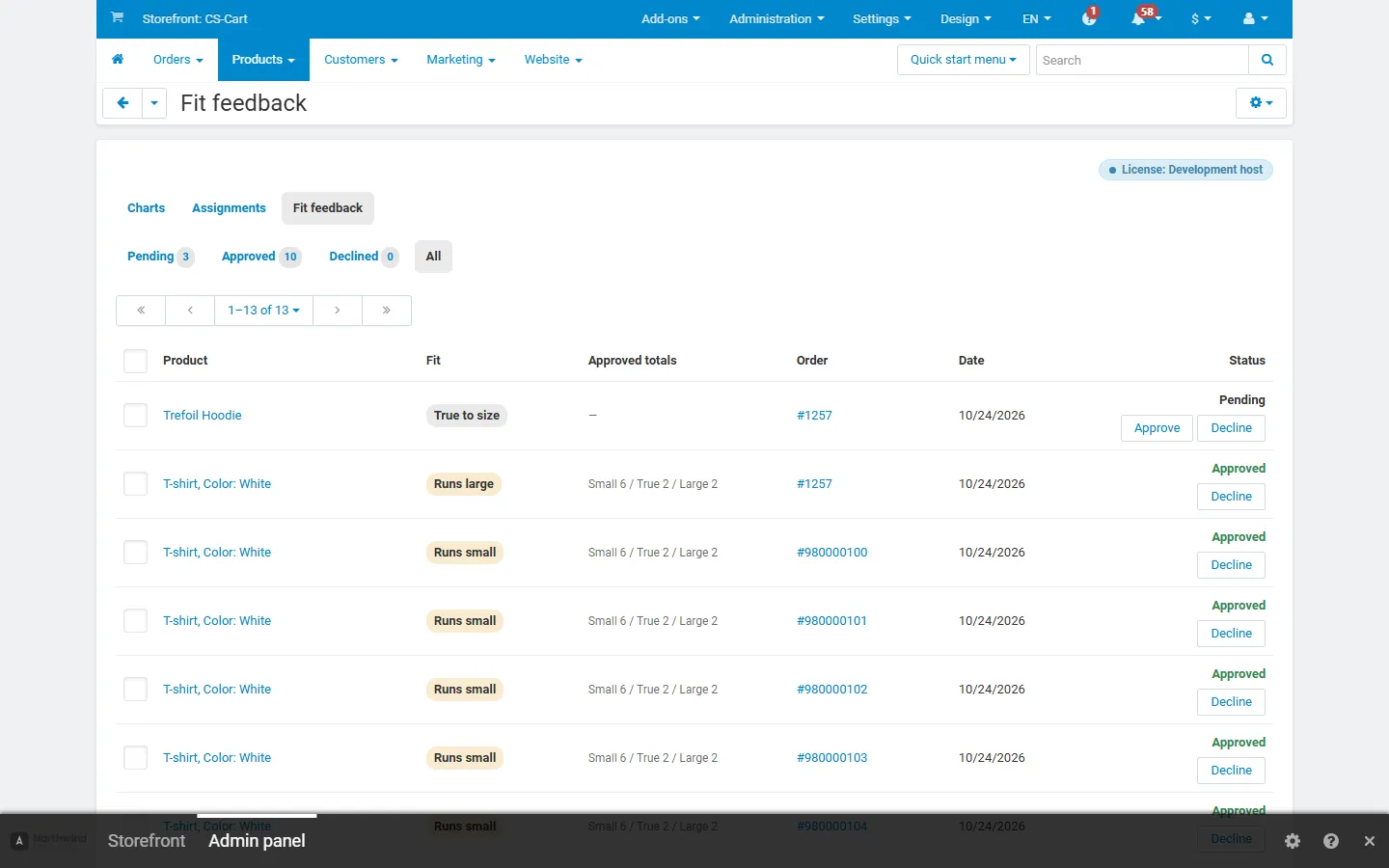
Task: Expand the Administration dropdown menu
Action: coord(776,18)
